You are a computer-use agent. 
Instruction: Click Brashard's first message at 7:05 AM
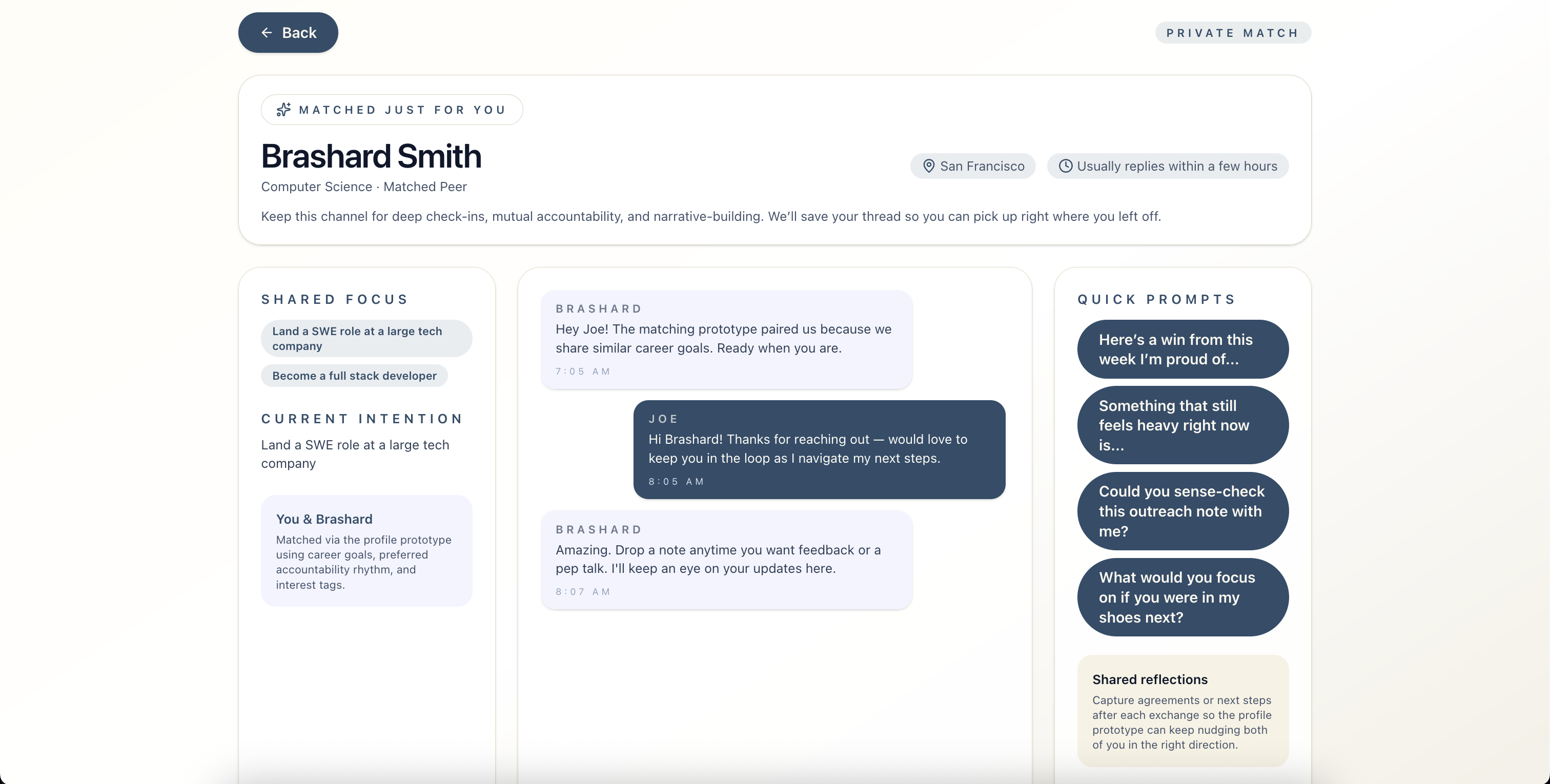[x=726, y=339]
